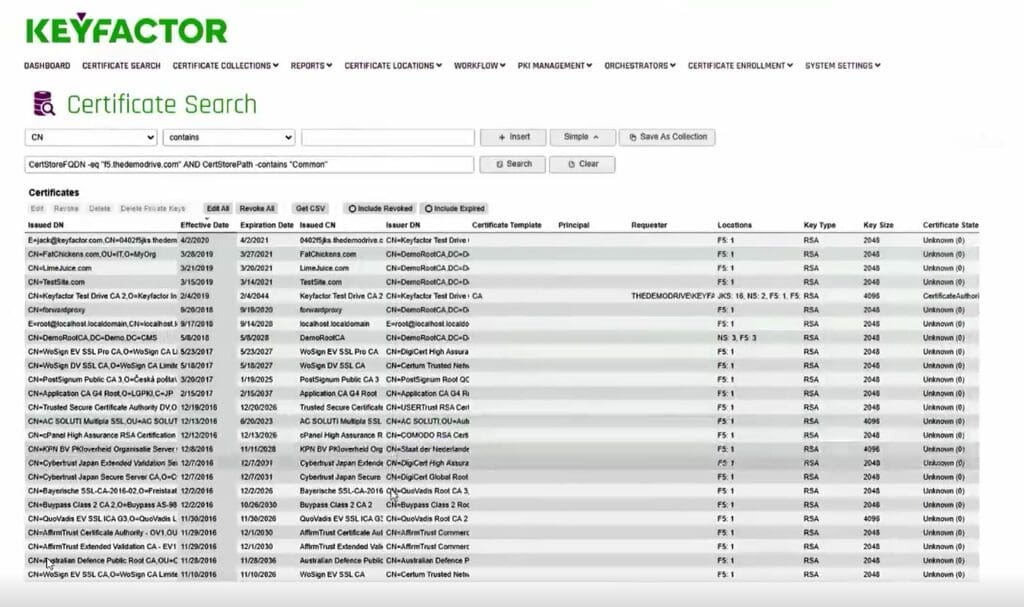The width and height of the screenshot is (1024, 607).
Task: Click the Delete Private Keys button
Action: pos(153,208)
